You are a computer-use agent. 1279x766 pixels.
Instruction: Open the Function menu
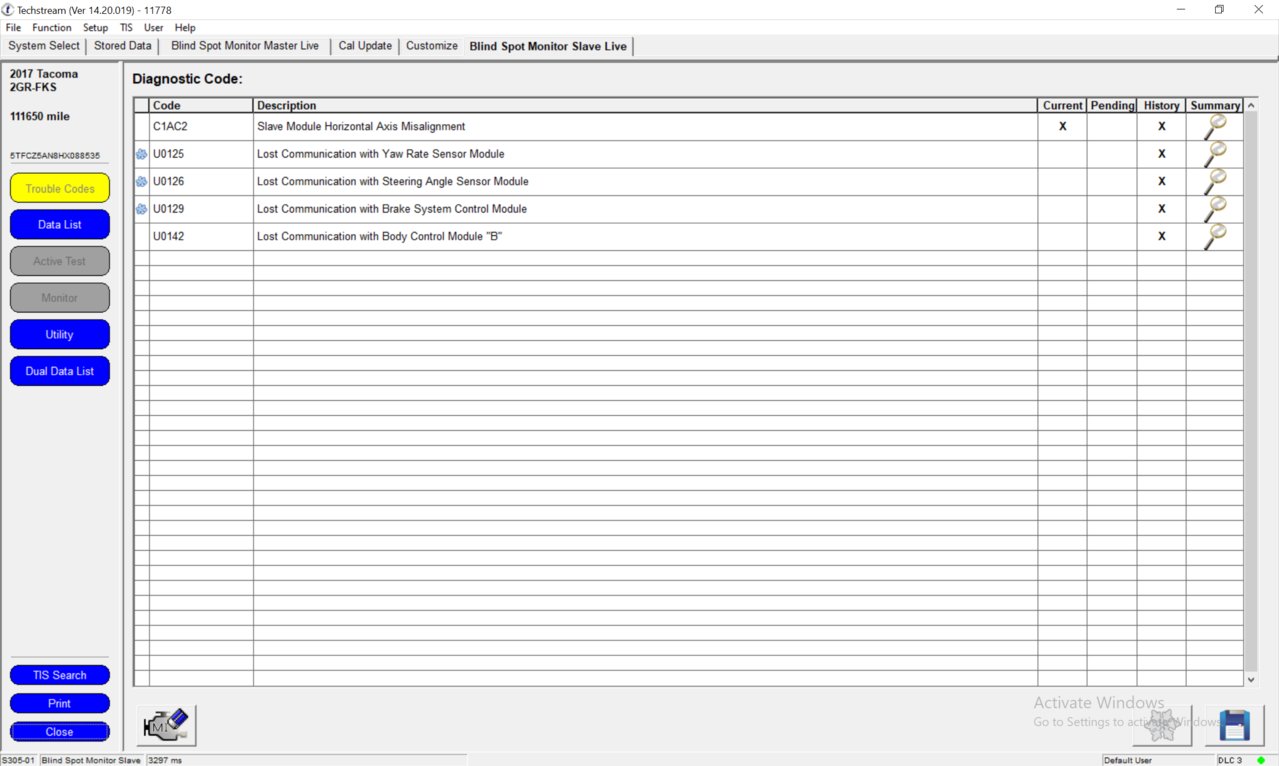[x=52, y=28]
